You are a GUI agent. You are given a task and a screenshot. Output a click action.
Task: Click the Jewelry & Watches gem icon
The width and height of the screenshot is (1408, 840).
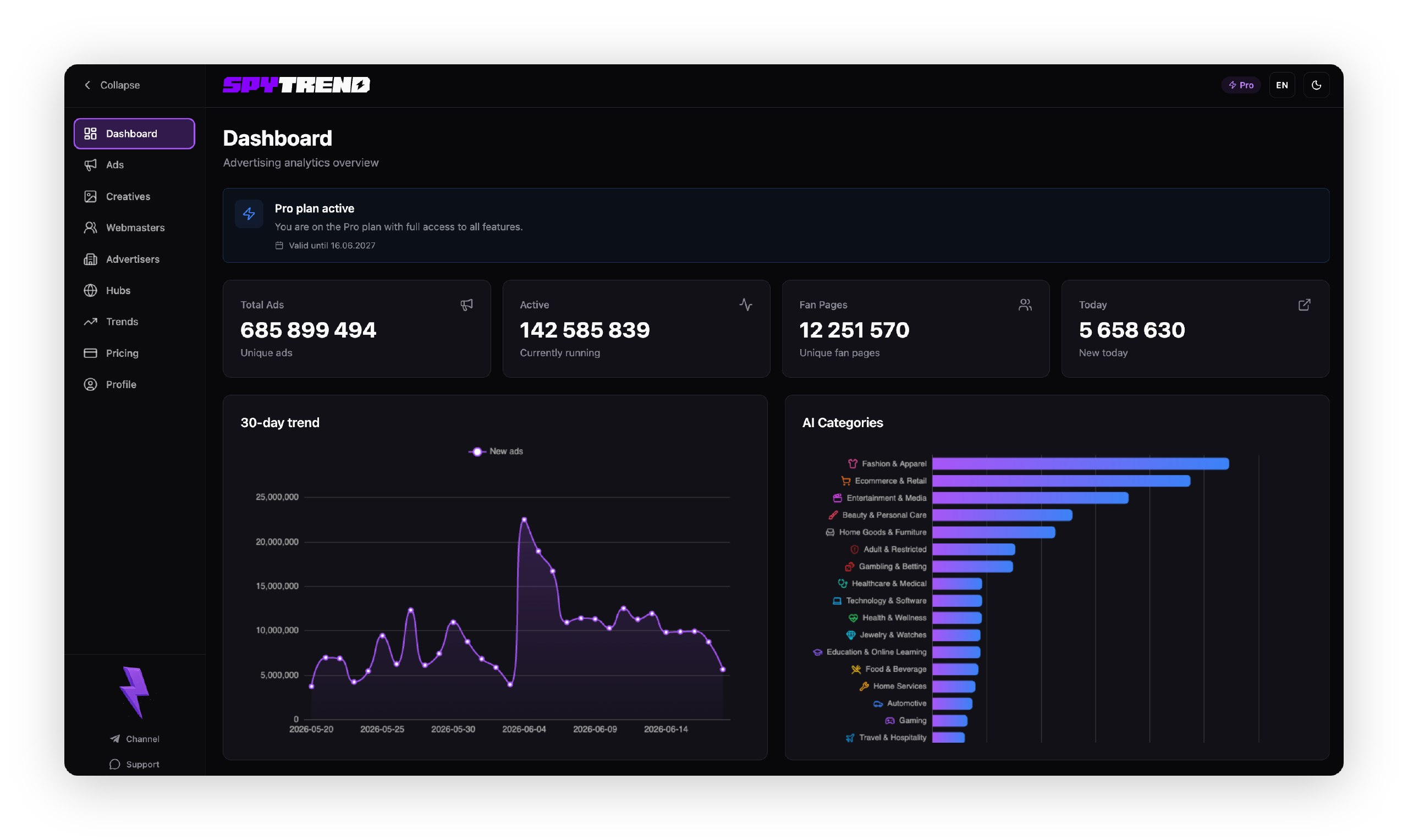[x=850, y=635]
